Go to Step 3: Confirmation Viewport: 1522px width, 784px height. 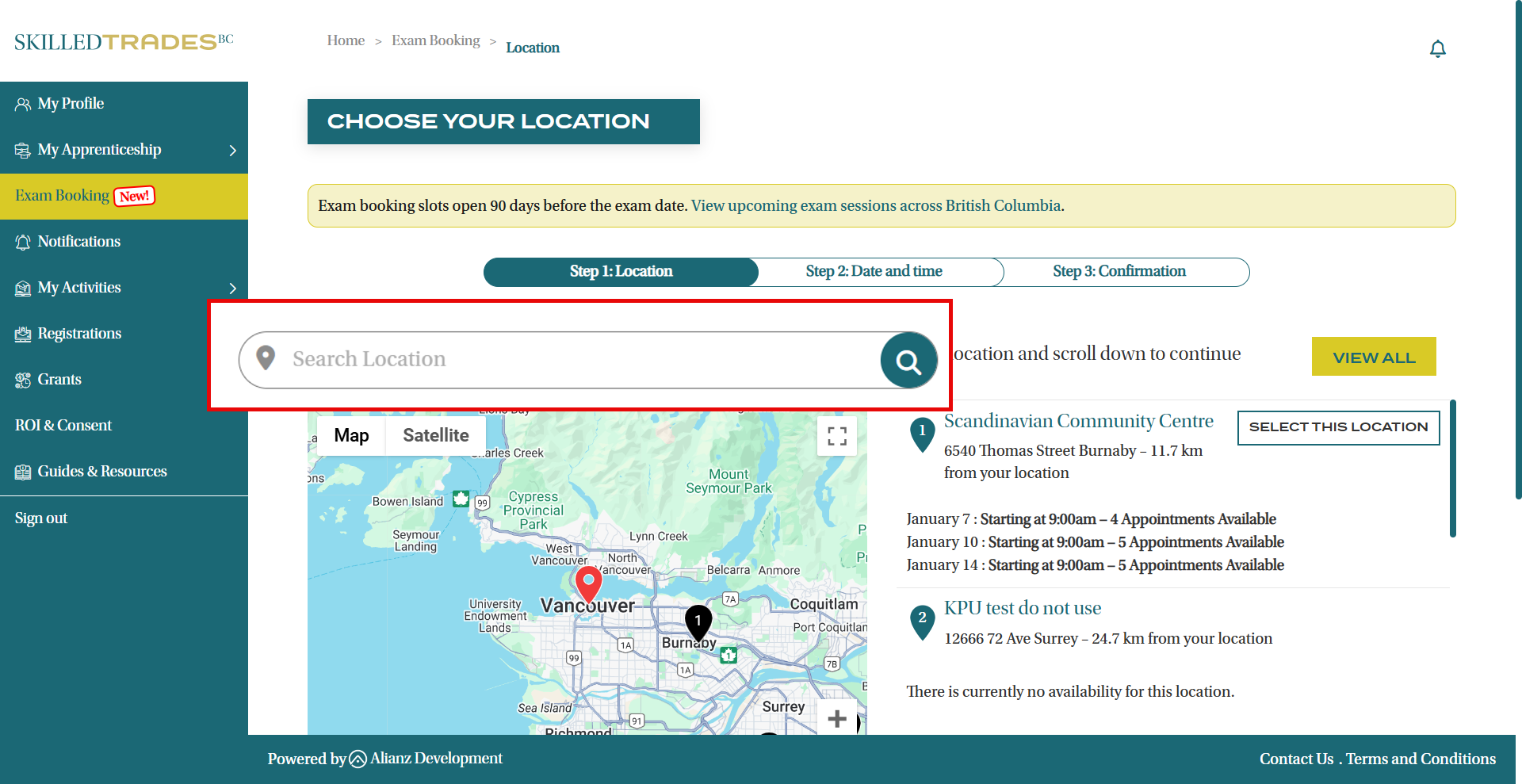coord(1119,271)
